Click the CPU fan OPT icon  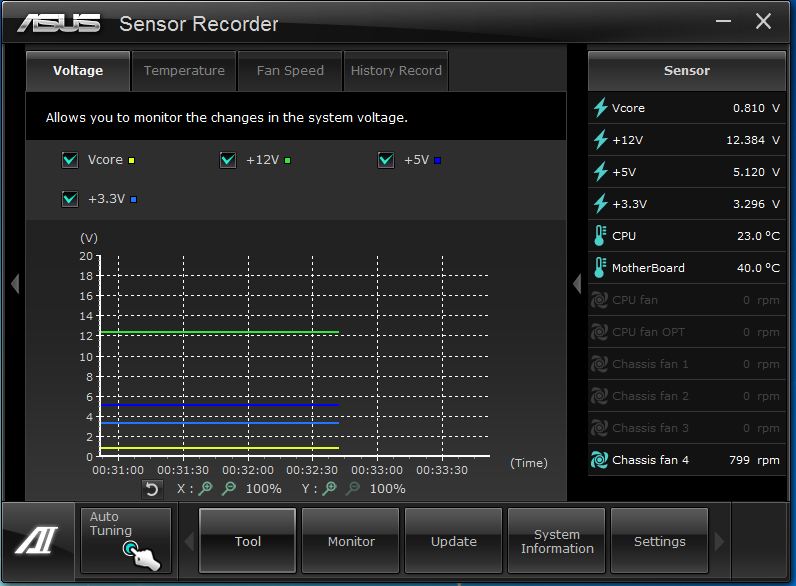(x=600, y=332)
